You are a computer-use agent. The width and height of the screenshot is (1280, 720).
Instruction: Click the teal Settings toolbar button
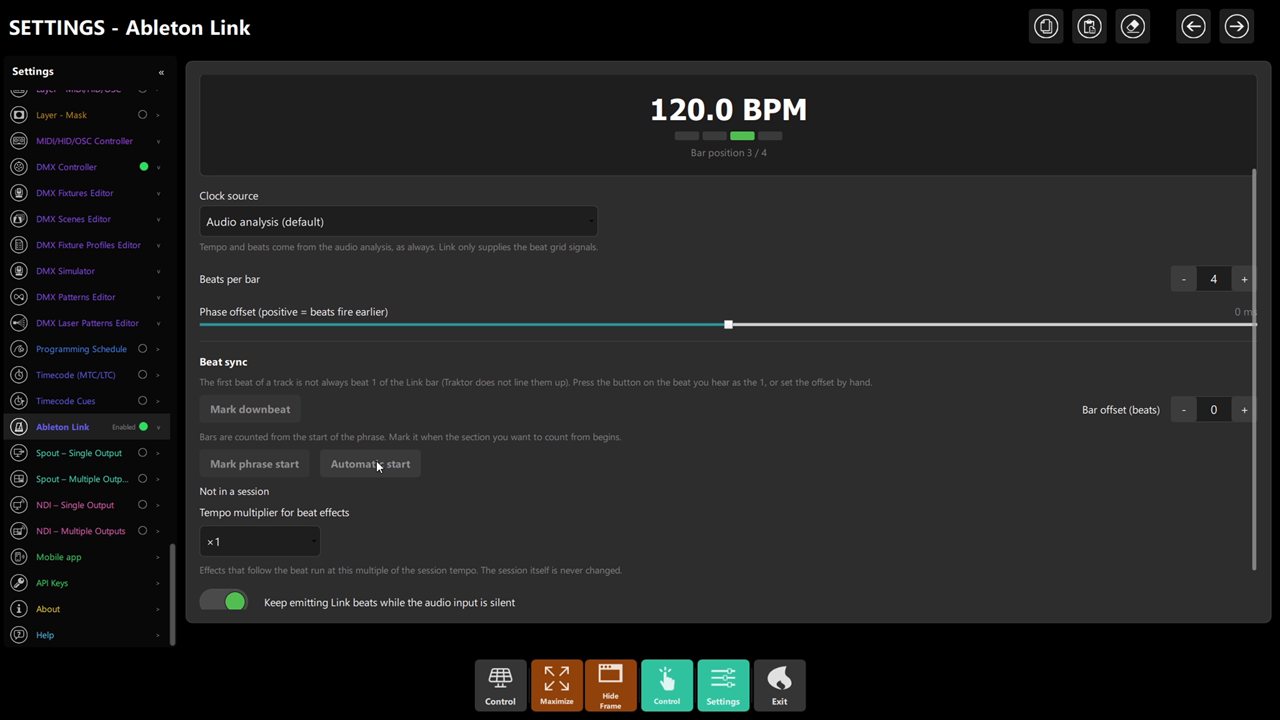point(722,685)
